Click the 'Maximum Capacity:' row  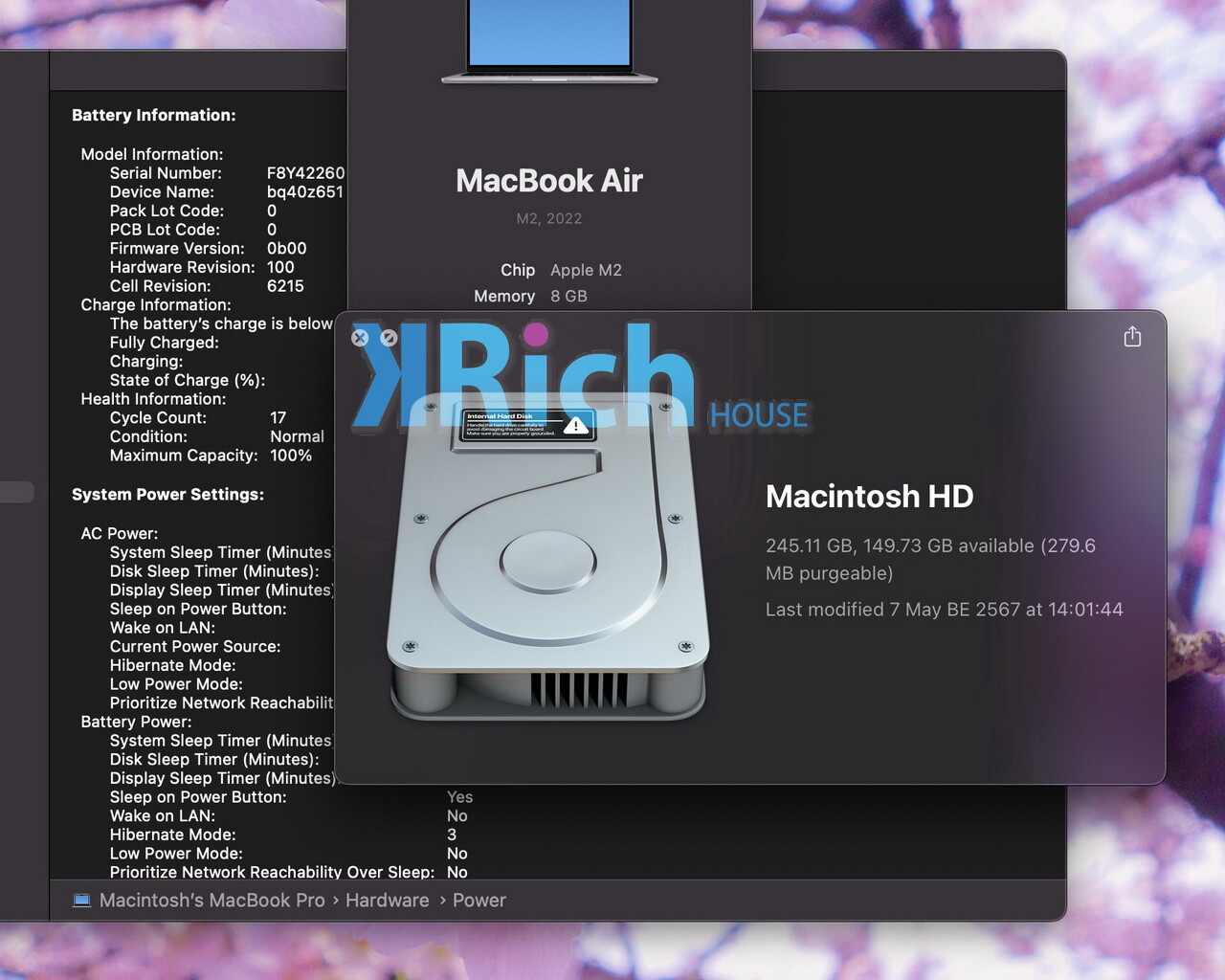click(x=211, y=456)
